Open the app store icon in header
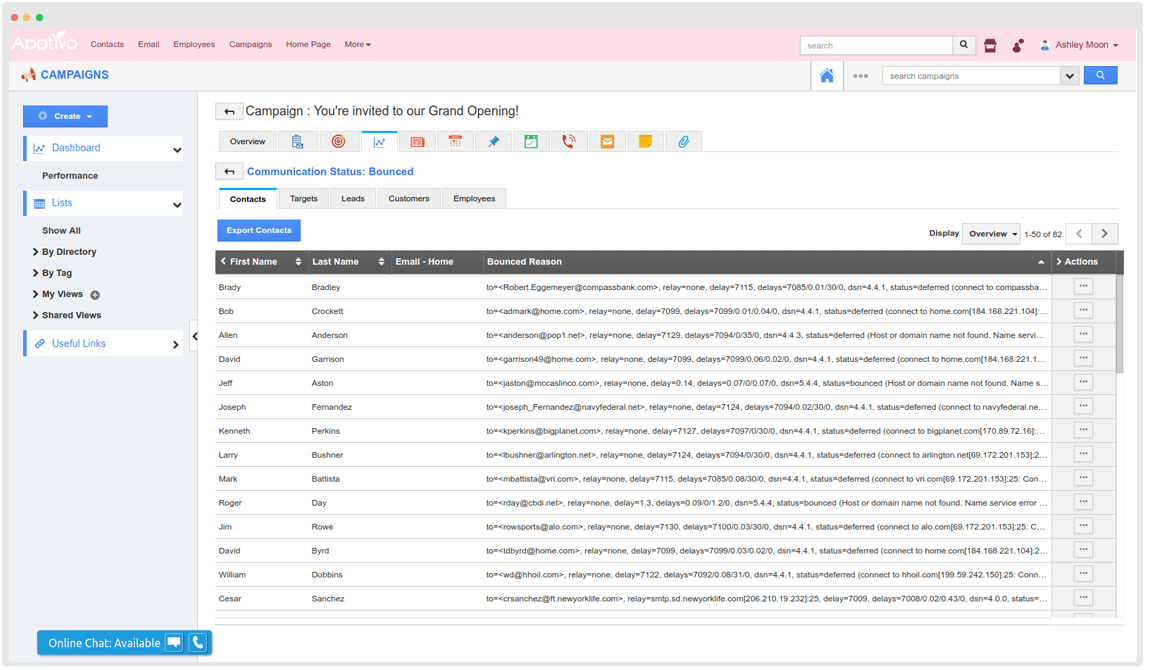Image resolution: width=1150 pixels, height=670 pixels. [x=990, y=45]
